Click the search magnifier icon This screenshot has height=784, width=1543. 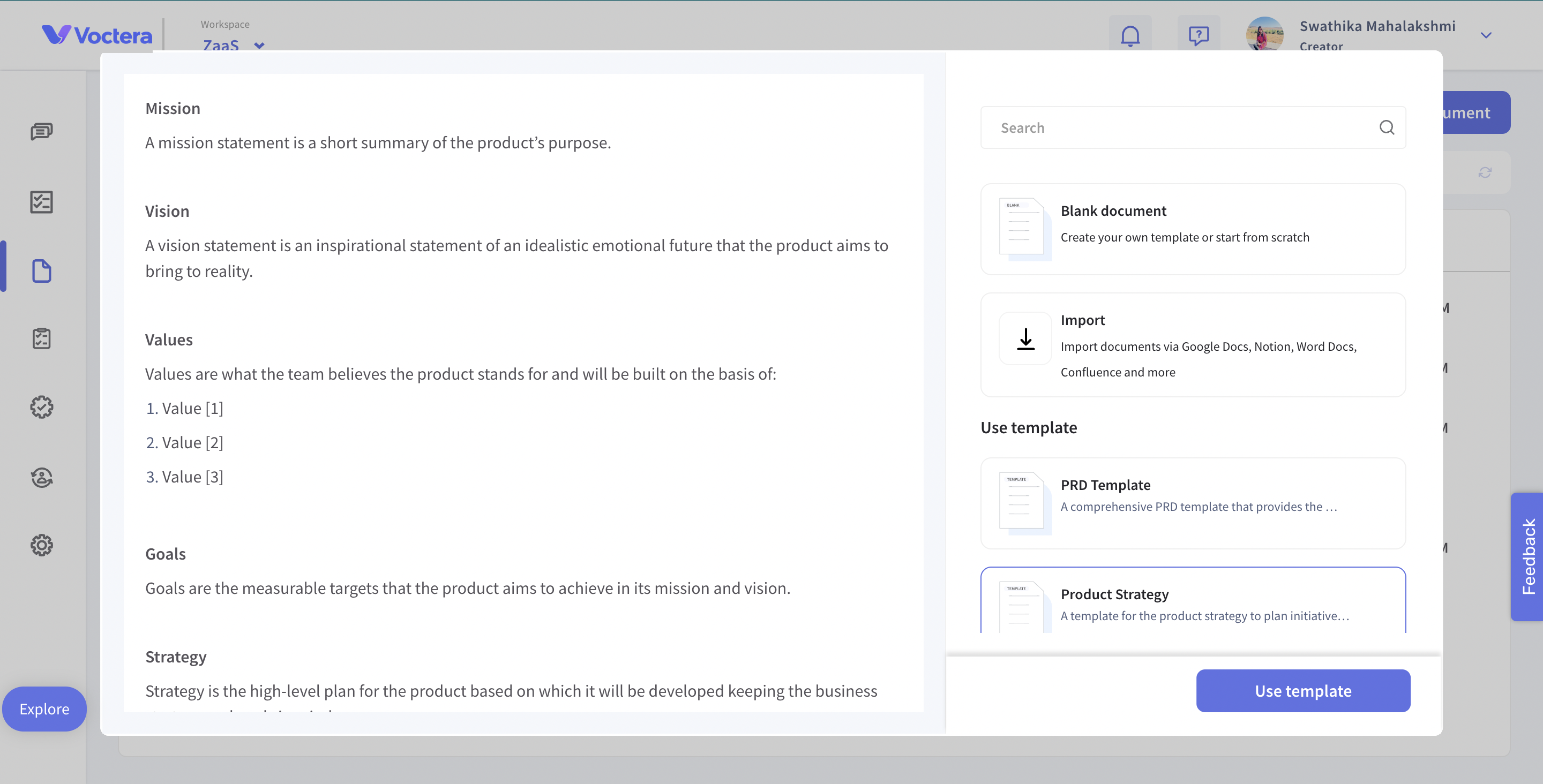1386,127
